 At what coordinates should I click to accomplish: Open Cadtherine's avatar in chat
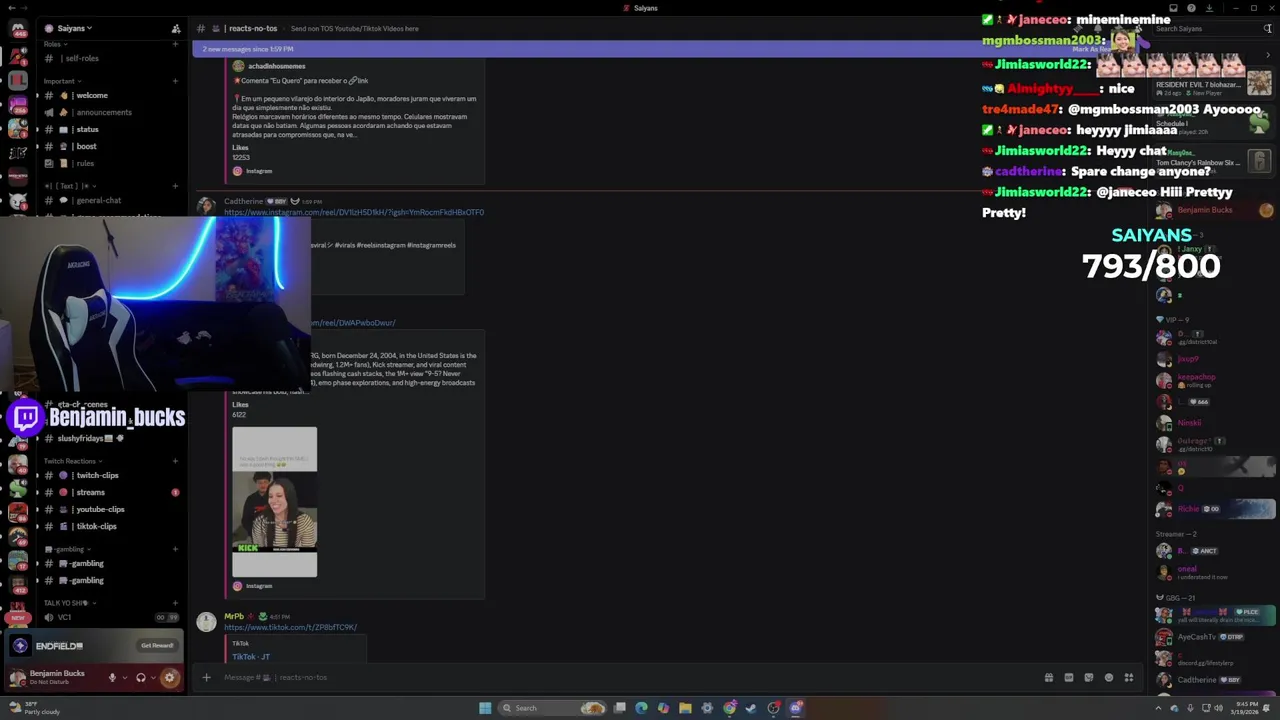point(206,206)
